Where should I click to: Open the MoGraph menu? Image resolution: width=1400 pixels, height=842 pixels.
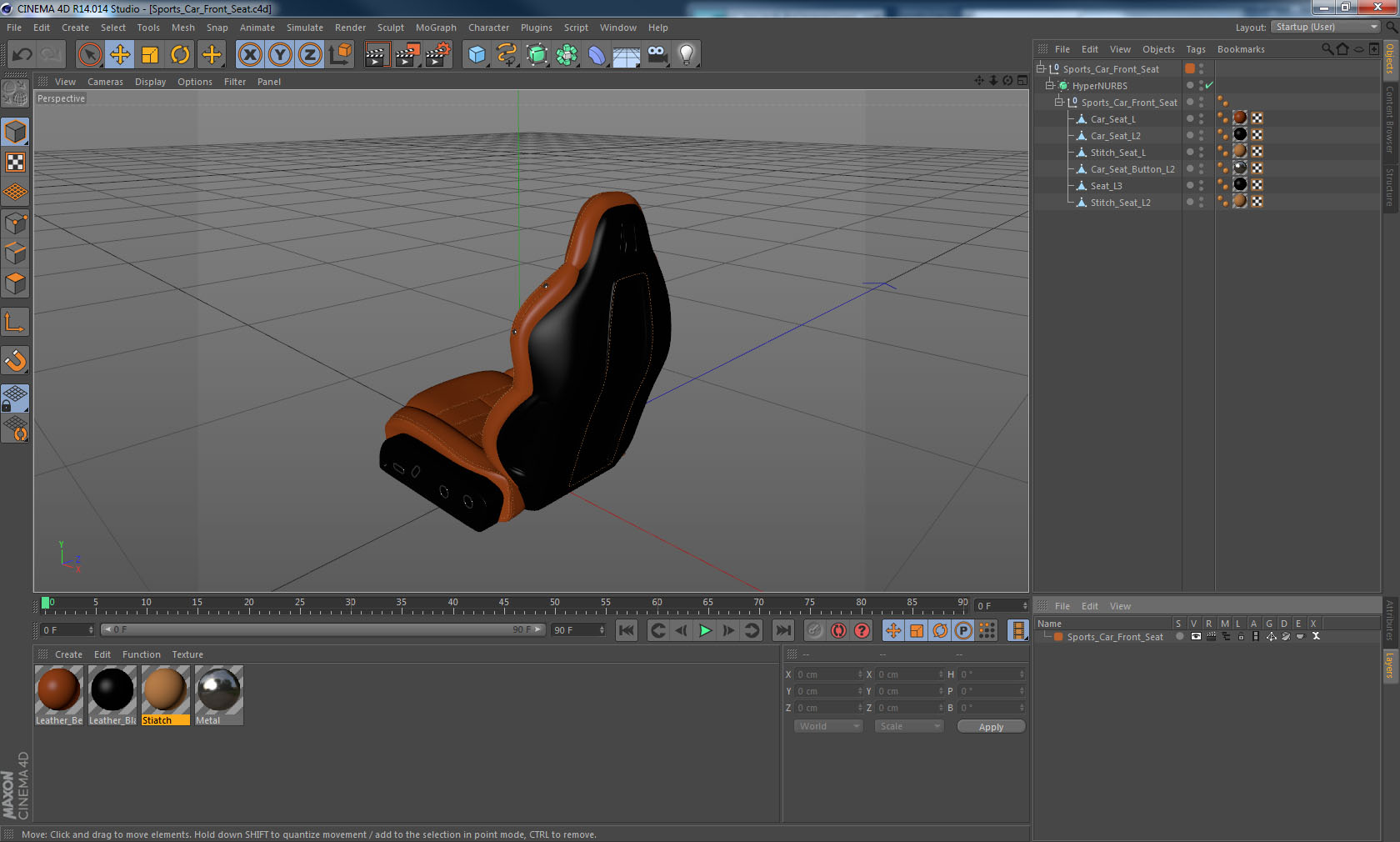pyautogui.click(x=436, y=28)
